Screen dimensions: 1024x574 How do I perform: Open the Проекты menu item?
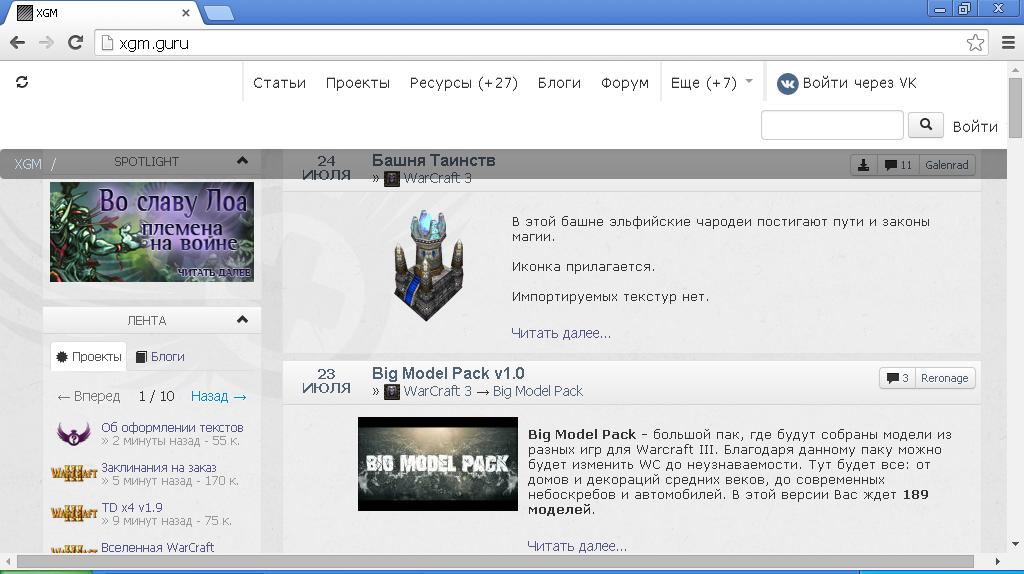click(358, 83)
